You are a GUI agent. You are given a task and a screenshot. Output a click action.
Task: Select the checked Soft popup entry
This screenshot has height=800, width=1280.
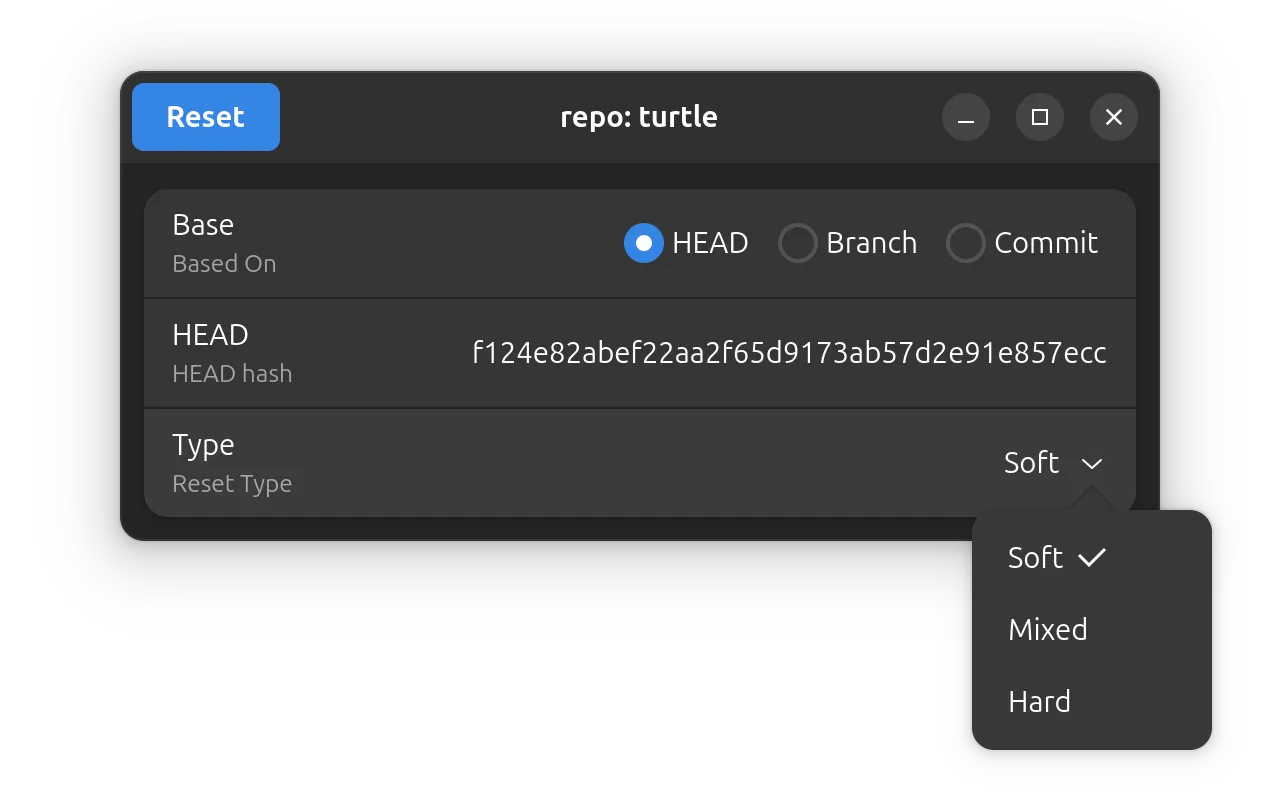click(1036, 557)
